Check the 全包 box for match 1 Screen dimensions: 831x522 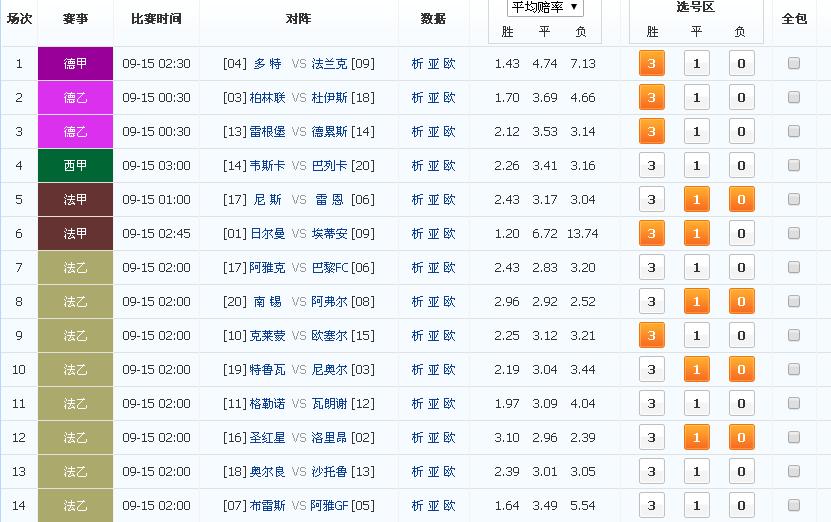pyautogui.click(x=793, y=64)
